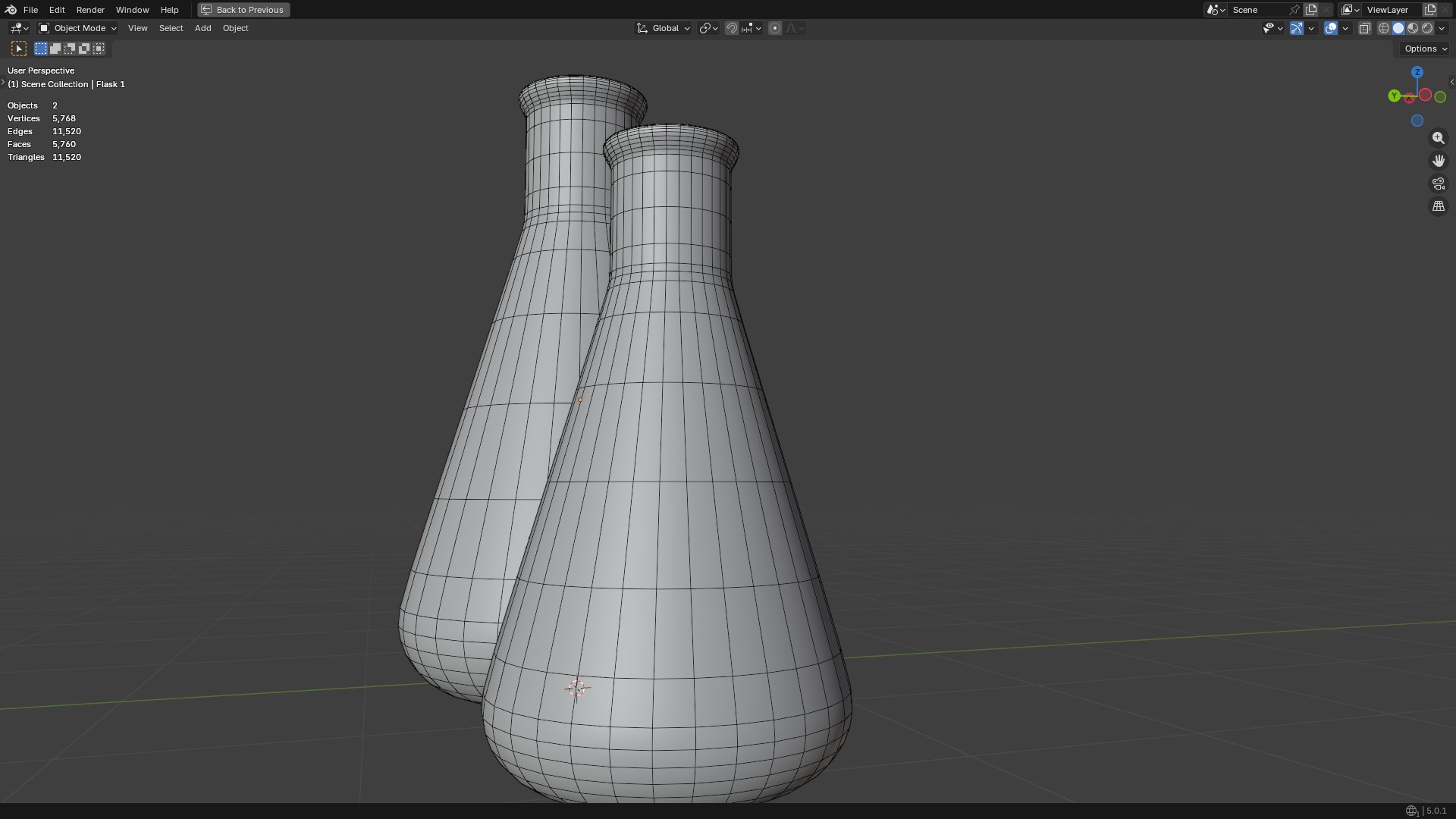Enable solid viewport shading mode
This screenshot has height=819, width=1456.
tap(1398, 28)
